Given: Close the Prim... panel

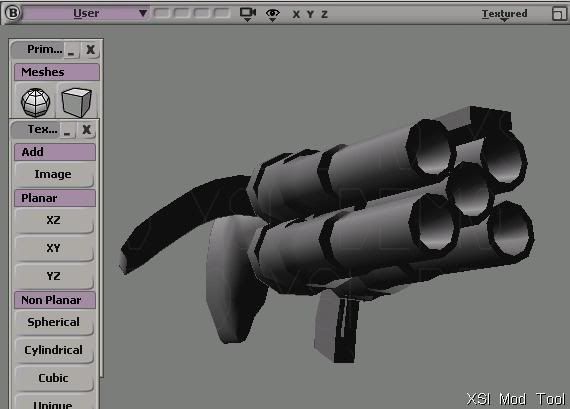Looking at the screenshot, I should pyautogui.click(x=91, y=49).
